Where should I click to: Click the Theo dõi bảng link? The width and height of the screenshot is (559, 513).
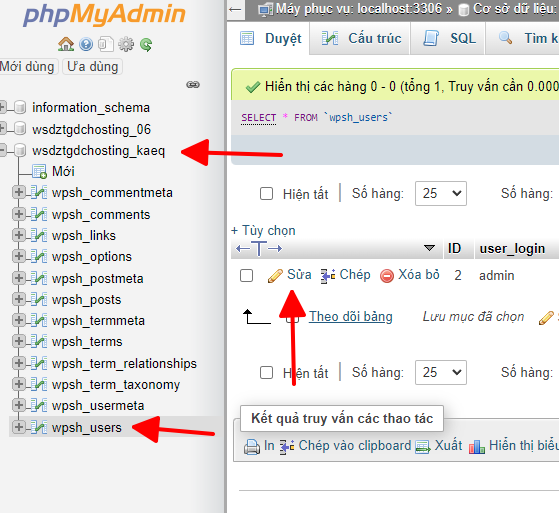coord(351,317)
